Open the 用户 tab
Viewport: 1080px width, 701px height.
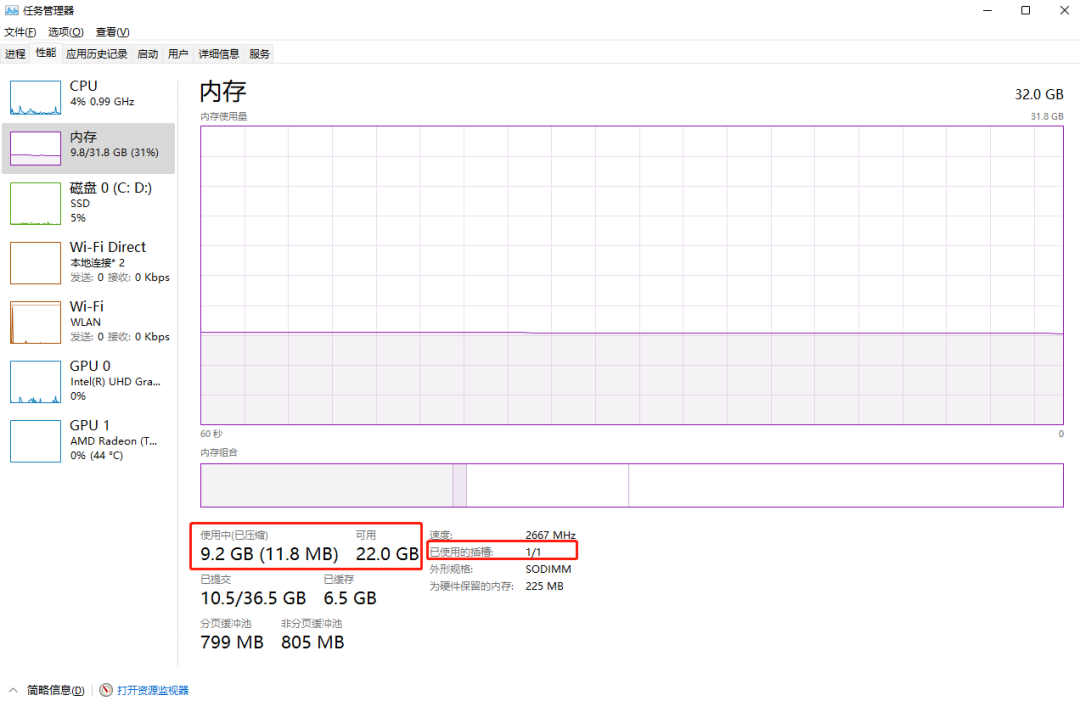coord(178,54)
